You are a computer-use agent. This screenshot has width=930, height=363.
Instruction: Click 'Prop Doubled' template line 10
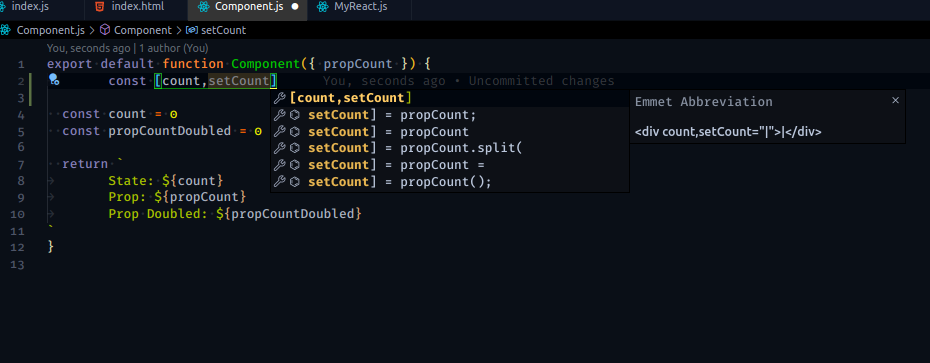point(235,213)
